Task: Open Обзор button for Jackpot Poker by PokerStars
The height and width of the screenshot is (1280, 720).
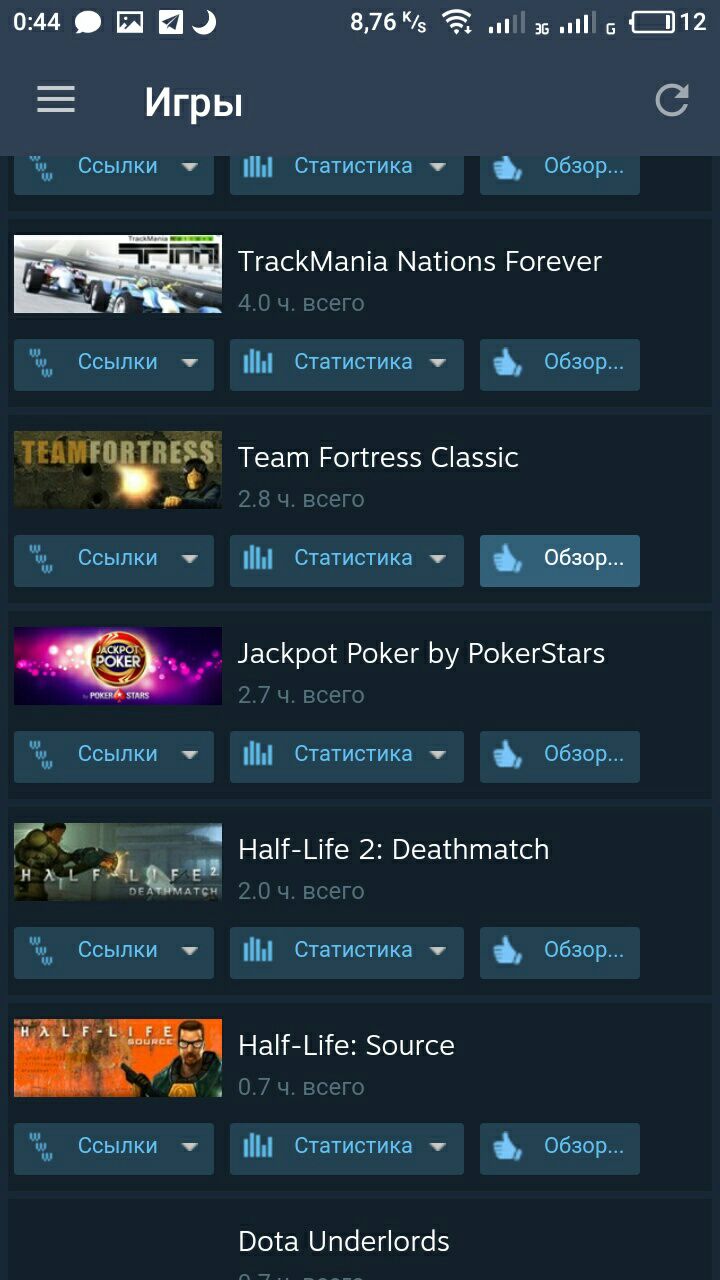Action: (x=560, y=756)
